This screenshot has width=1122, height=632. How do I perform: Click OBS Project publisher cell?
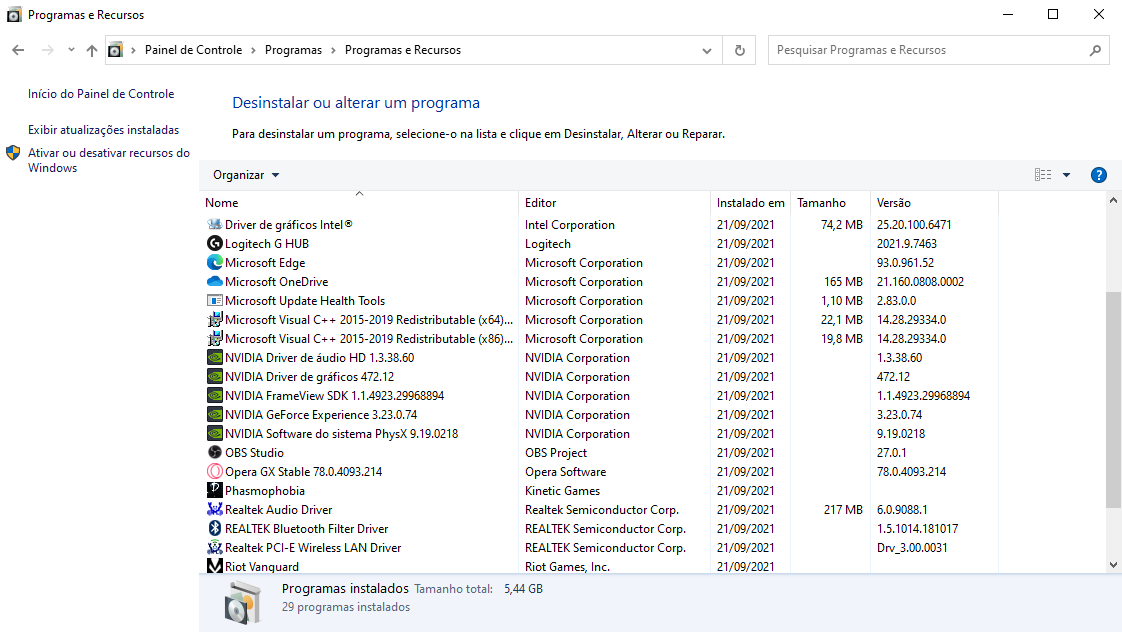(556, 452)
